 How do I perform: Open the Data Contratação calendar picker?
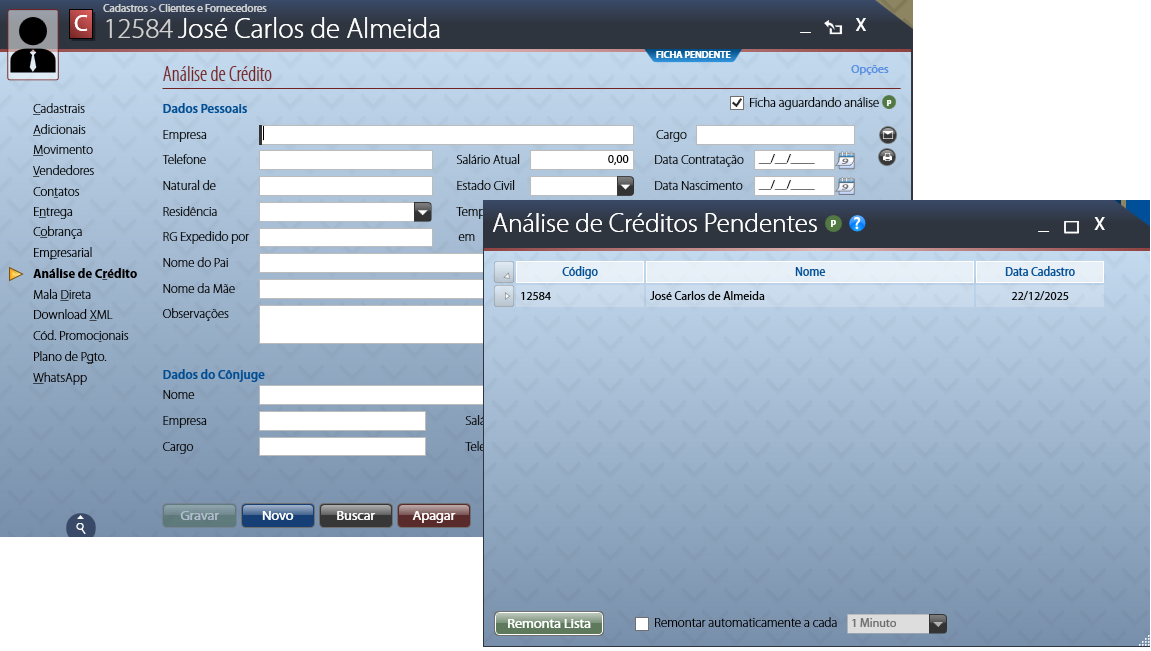tap(846, 159)
